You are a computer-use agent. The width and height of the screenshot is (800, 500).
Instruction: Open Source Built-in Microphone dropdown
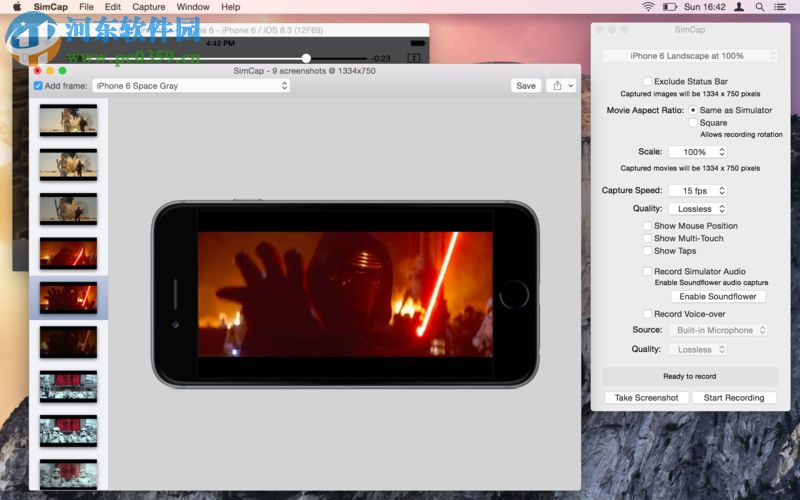[x=718, y=330]
